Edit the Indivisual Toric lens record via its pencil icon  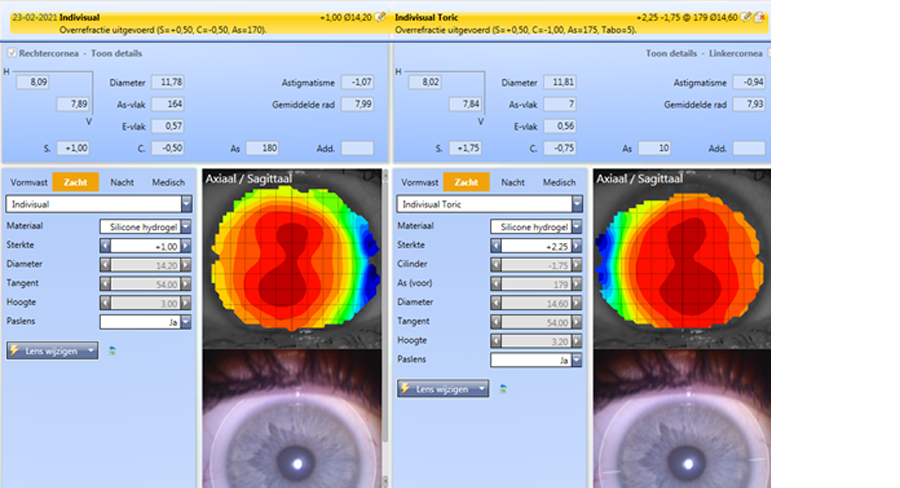(x=746, y=17)
